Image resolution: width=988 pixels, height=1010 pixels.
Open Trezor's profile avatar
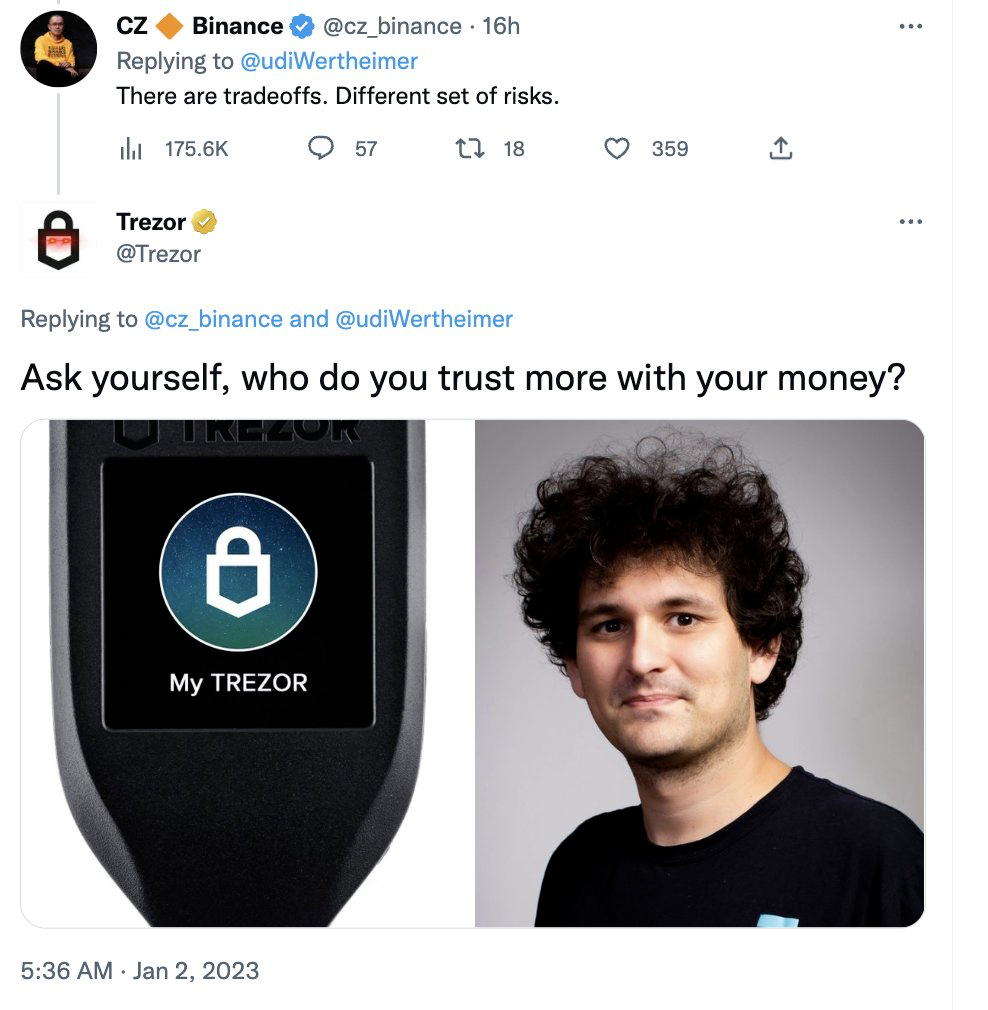(x=59, y=240)
